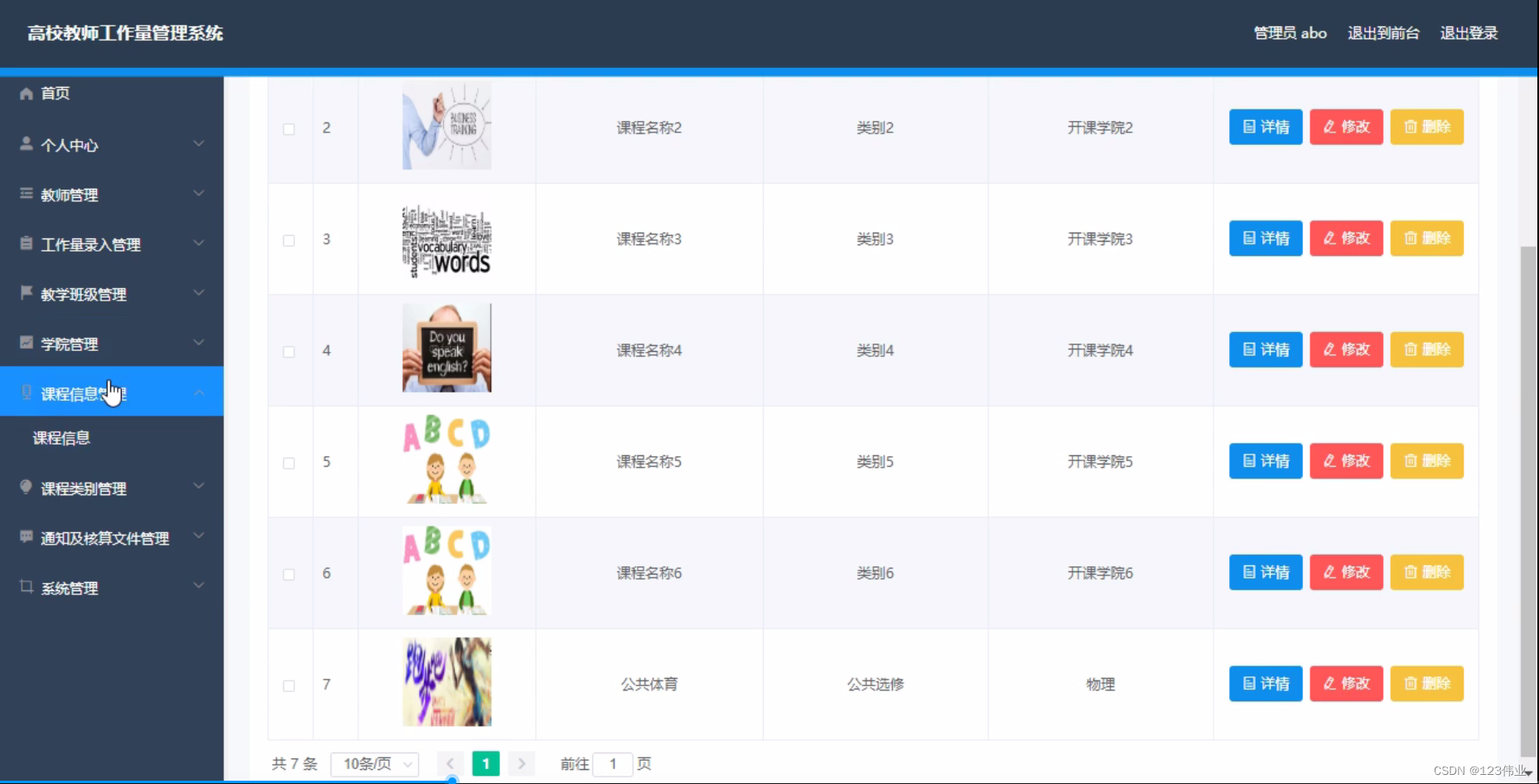The image size is (1539, 784).
Task: Select the checkbox on row 5
Action: 289,464
